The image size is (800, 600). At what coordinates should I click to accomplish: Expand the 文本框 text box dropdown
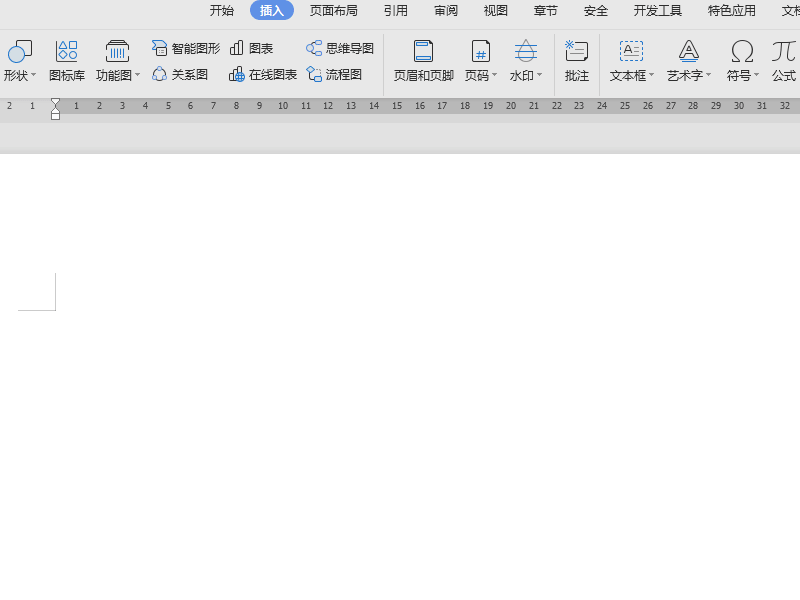(632, 75)
